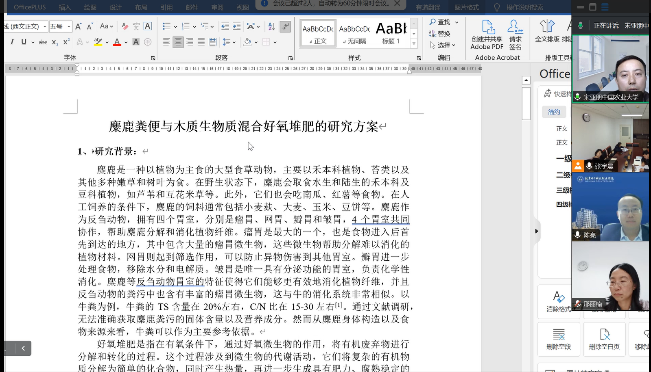The height and width of the screenshot is (372, 651).
Task: Click the enclosed character icon
Action: click(147, 42)
